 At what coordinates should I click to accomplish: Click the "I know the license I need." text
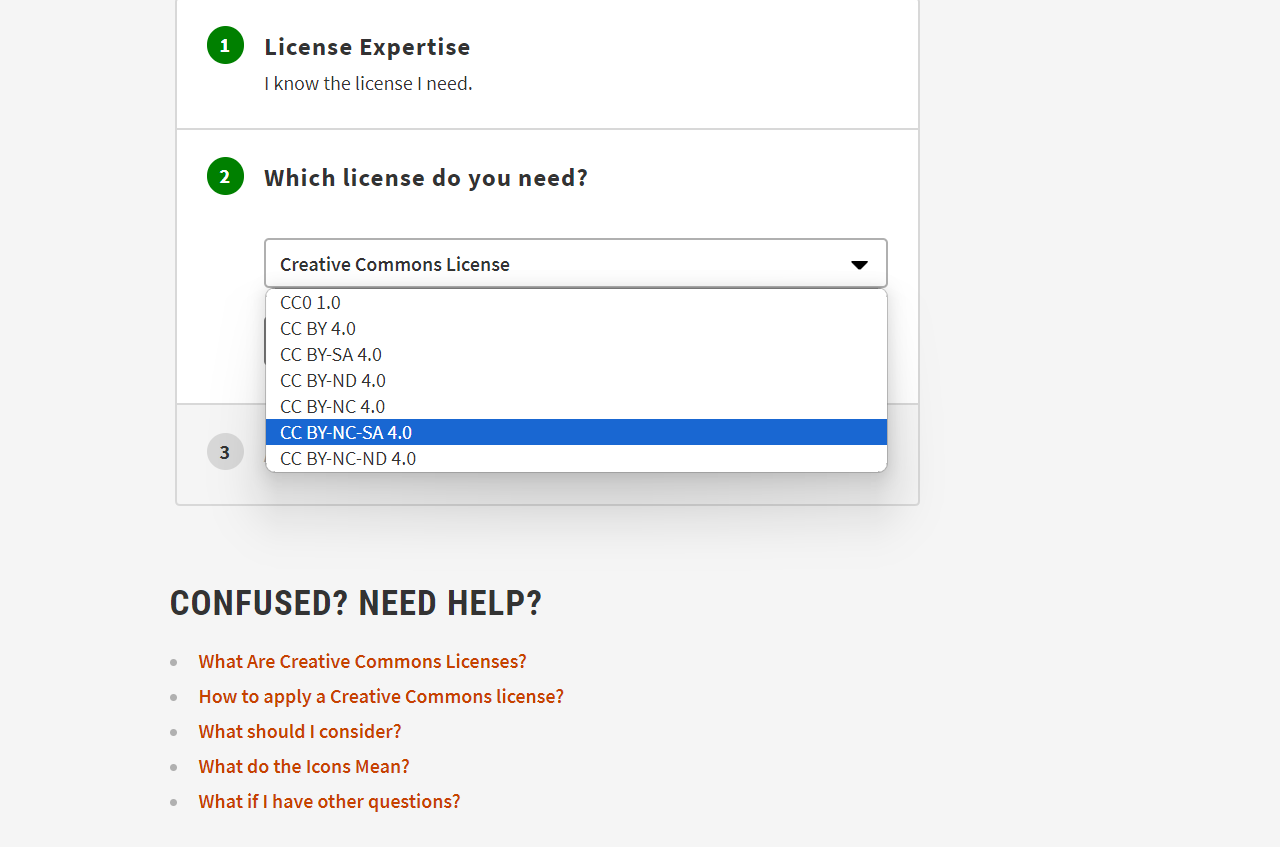click(368, 83)
